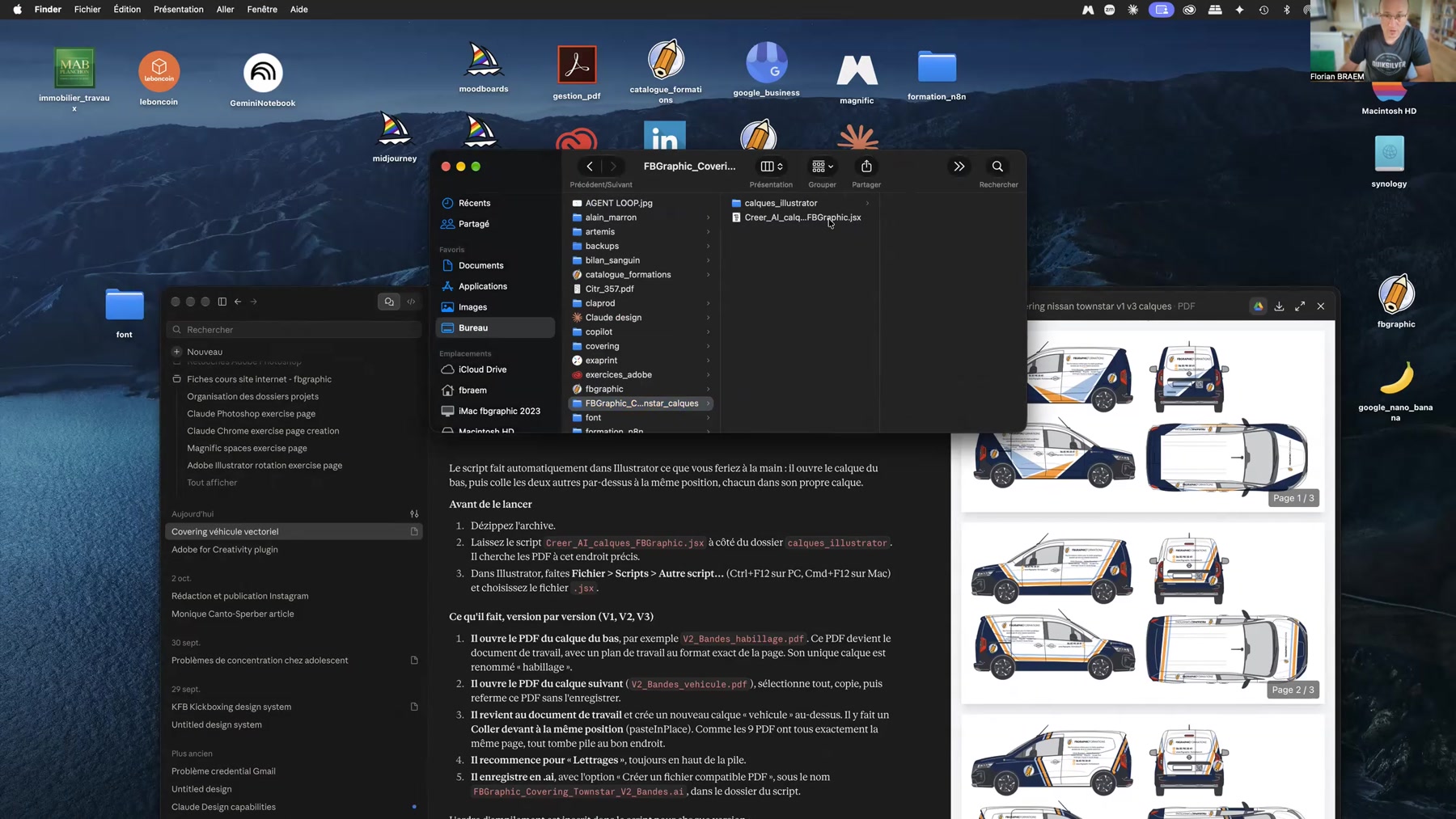Open KFB Kickboxing design system conversation

point(231,707)
